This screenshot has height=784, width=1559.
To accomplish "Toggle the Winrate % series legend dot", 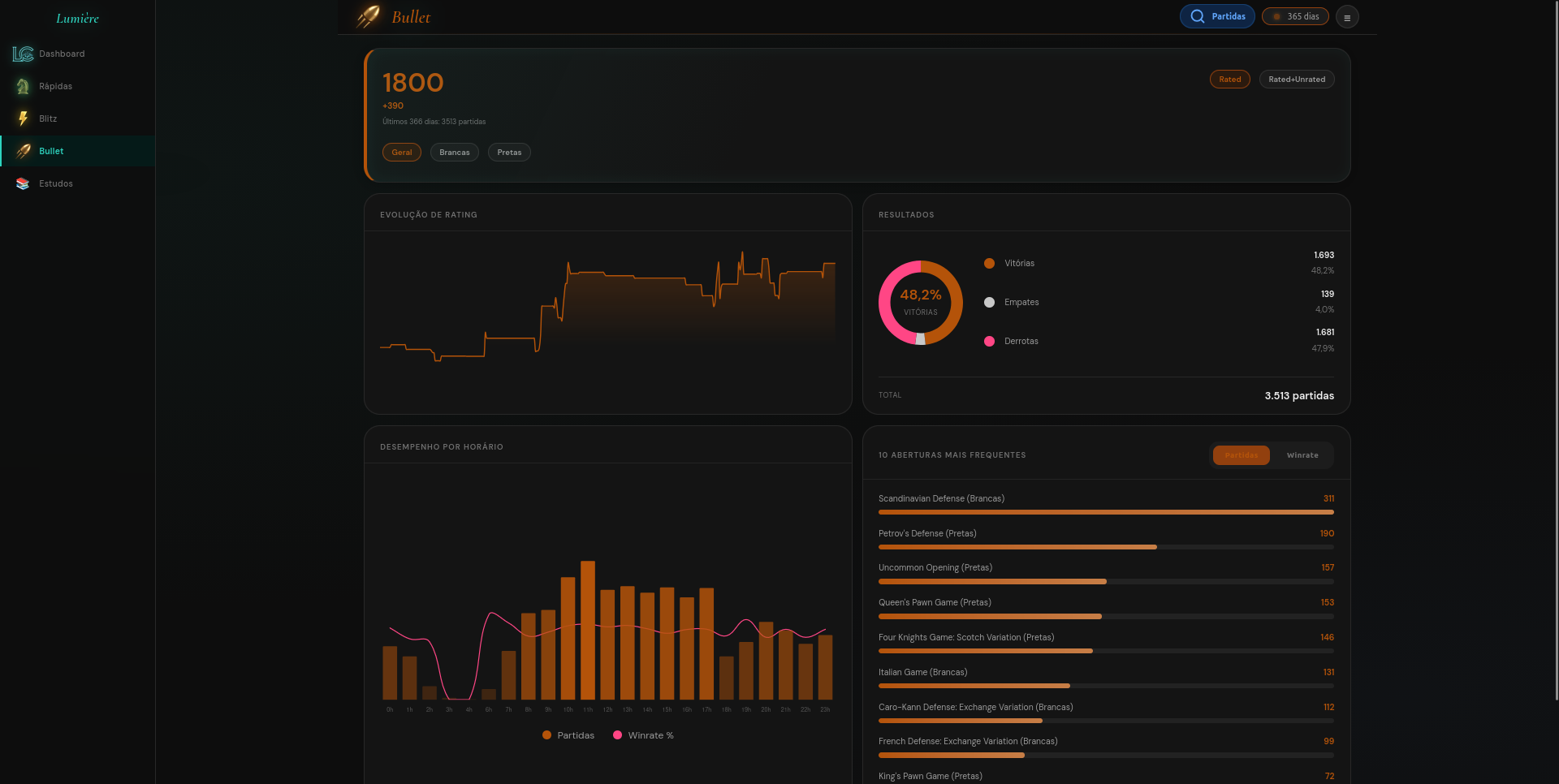I will coord(617,735).
